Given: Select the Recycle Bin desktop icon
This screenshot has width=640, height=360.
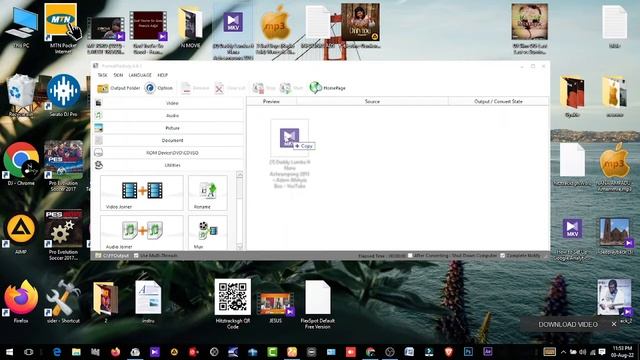Looking at the screenshot, I should pos(21,96).
